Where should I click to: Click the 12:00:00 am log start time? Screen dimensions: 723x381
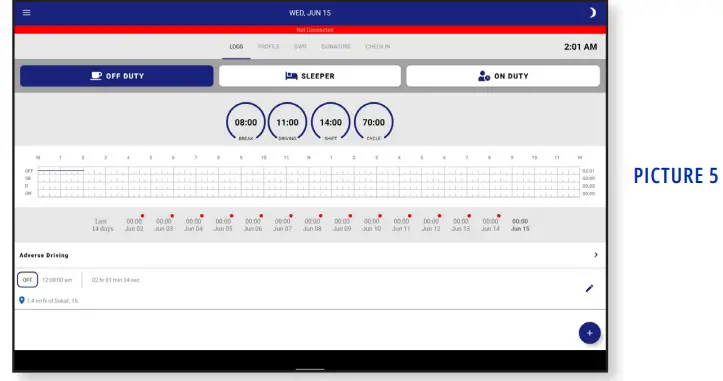57,280
